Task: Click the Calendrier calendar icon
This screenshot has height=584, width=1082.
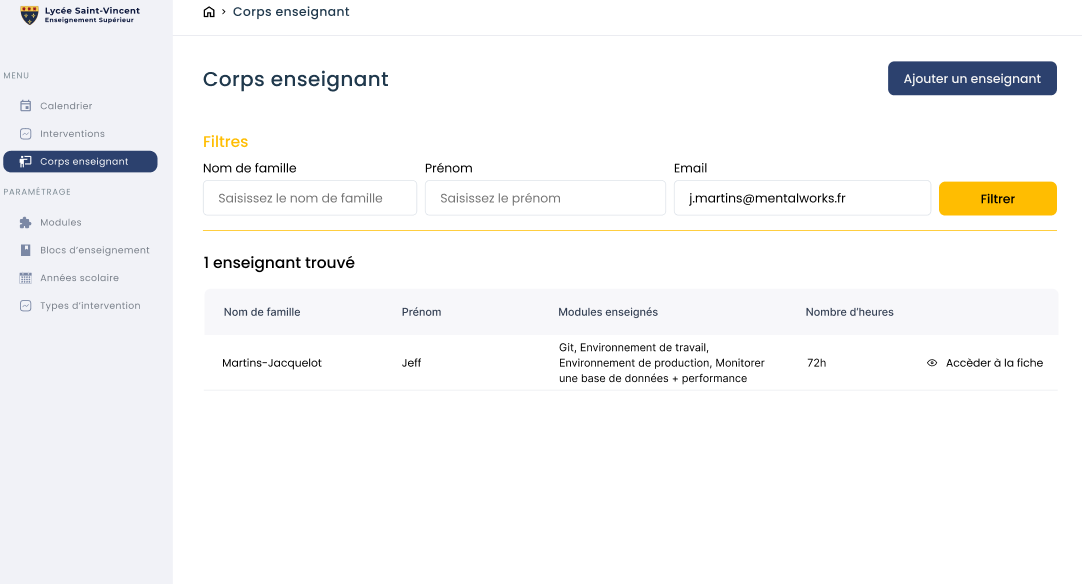Action: [x=26, y=106]
